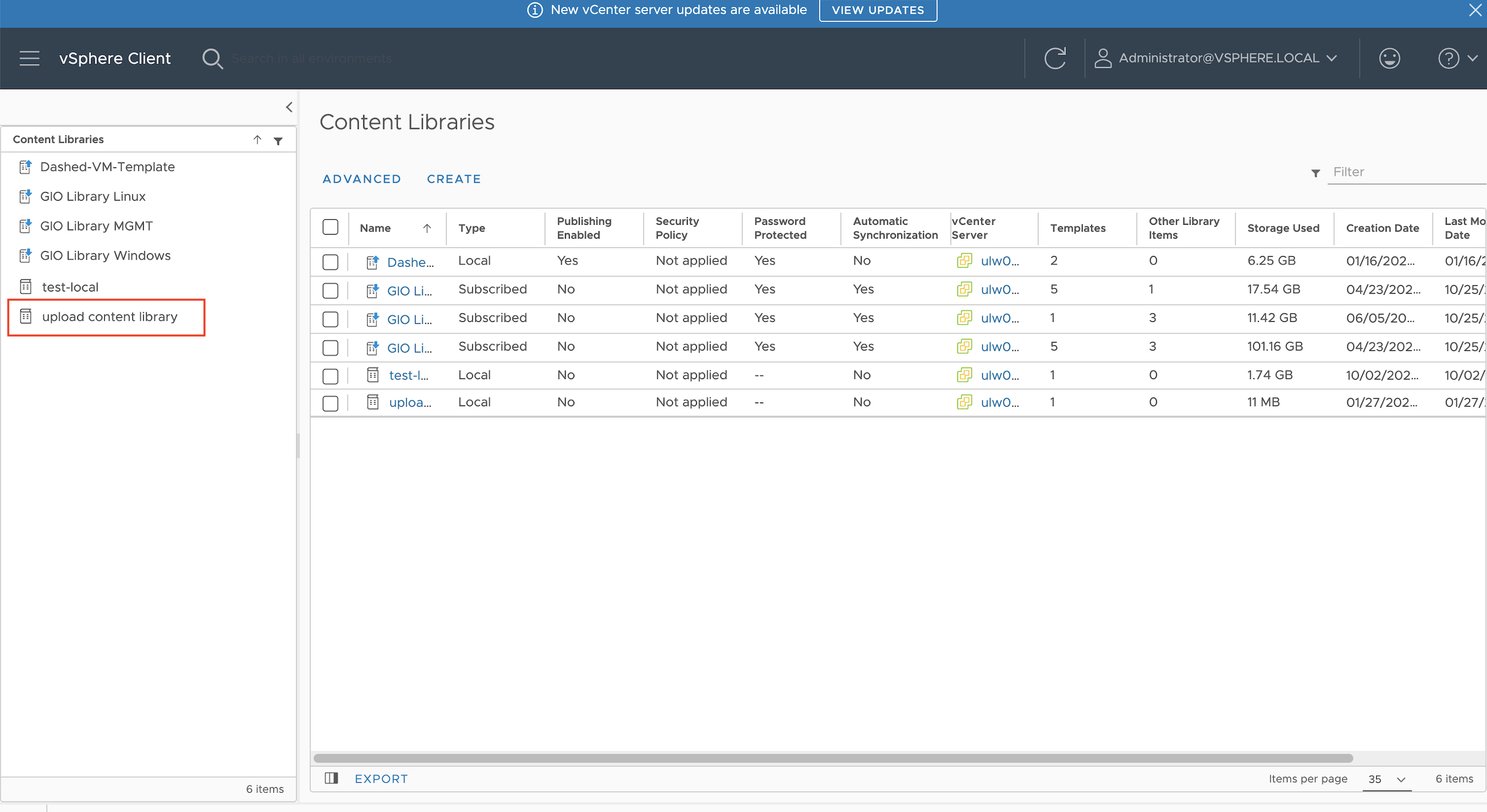Open the hamburger navigation menu
This screenshot has width=1487, height=812.
tap(29, 58)
